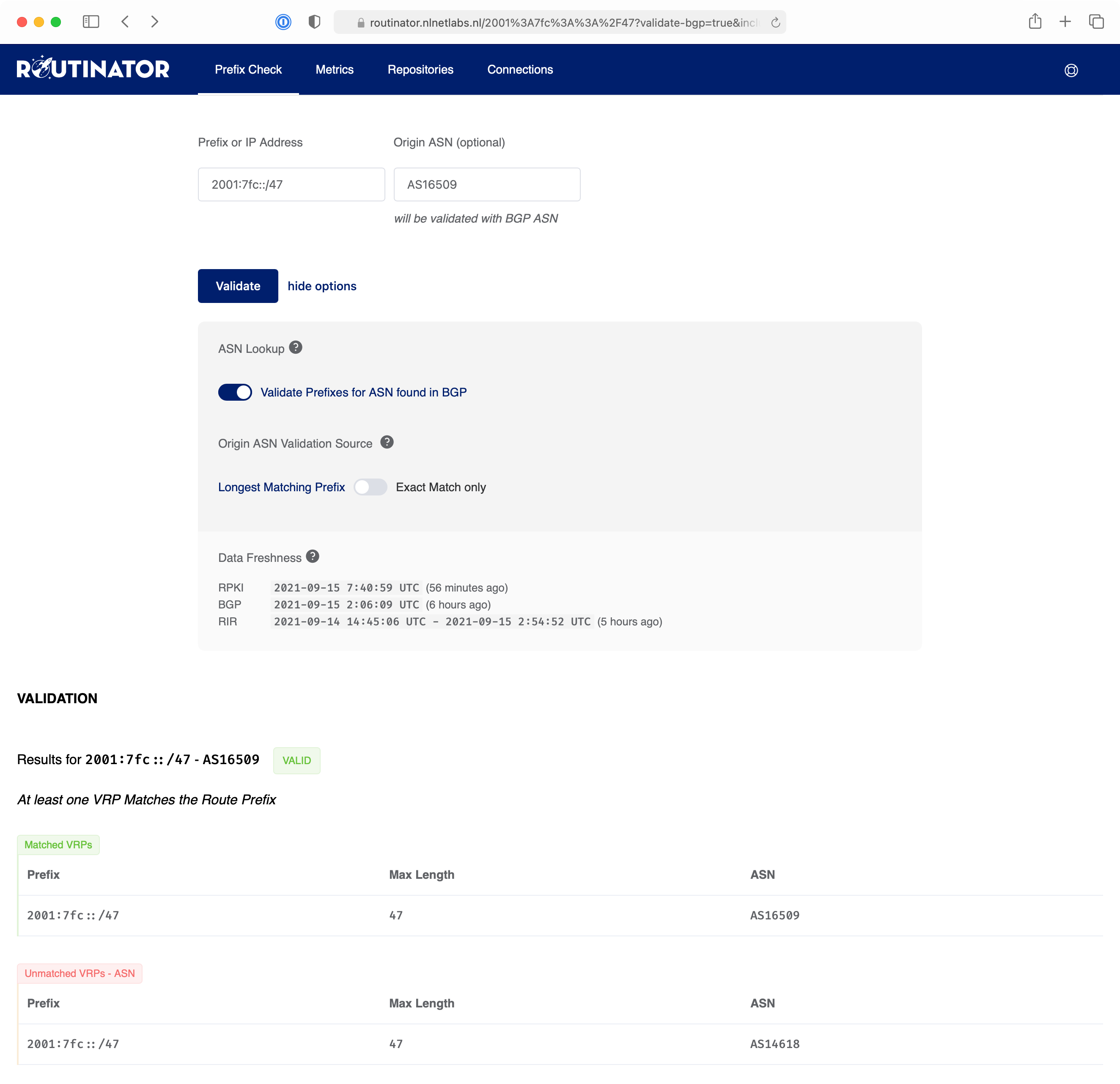Open the privacy shield icon

pos(314,22)
